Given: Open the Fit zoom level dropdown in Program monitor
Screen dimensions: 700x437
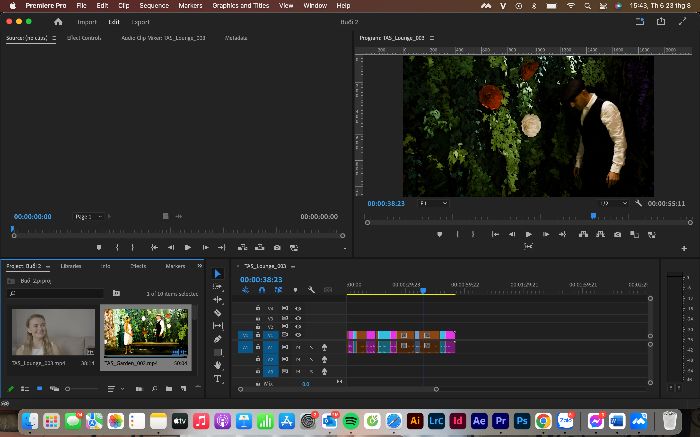Looking at the screenshot, I should click(433, 203).
